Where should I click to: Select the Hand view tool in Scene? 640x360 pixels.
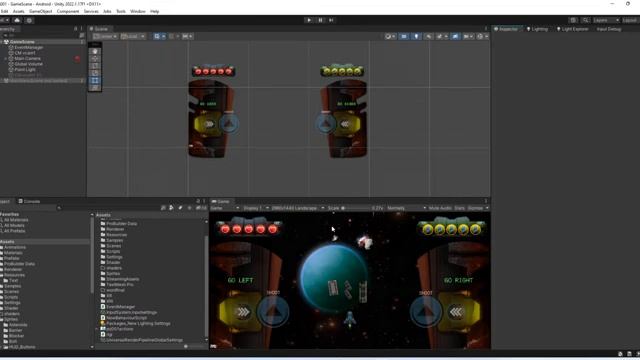pyautogui.click(x=95, y=51)
